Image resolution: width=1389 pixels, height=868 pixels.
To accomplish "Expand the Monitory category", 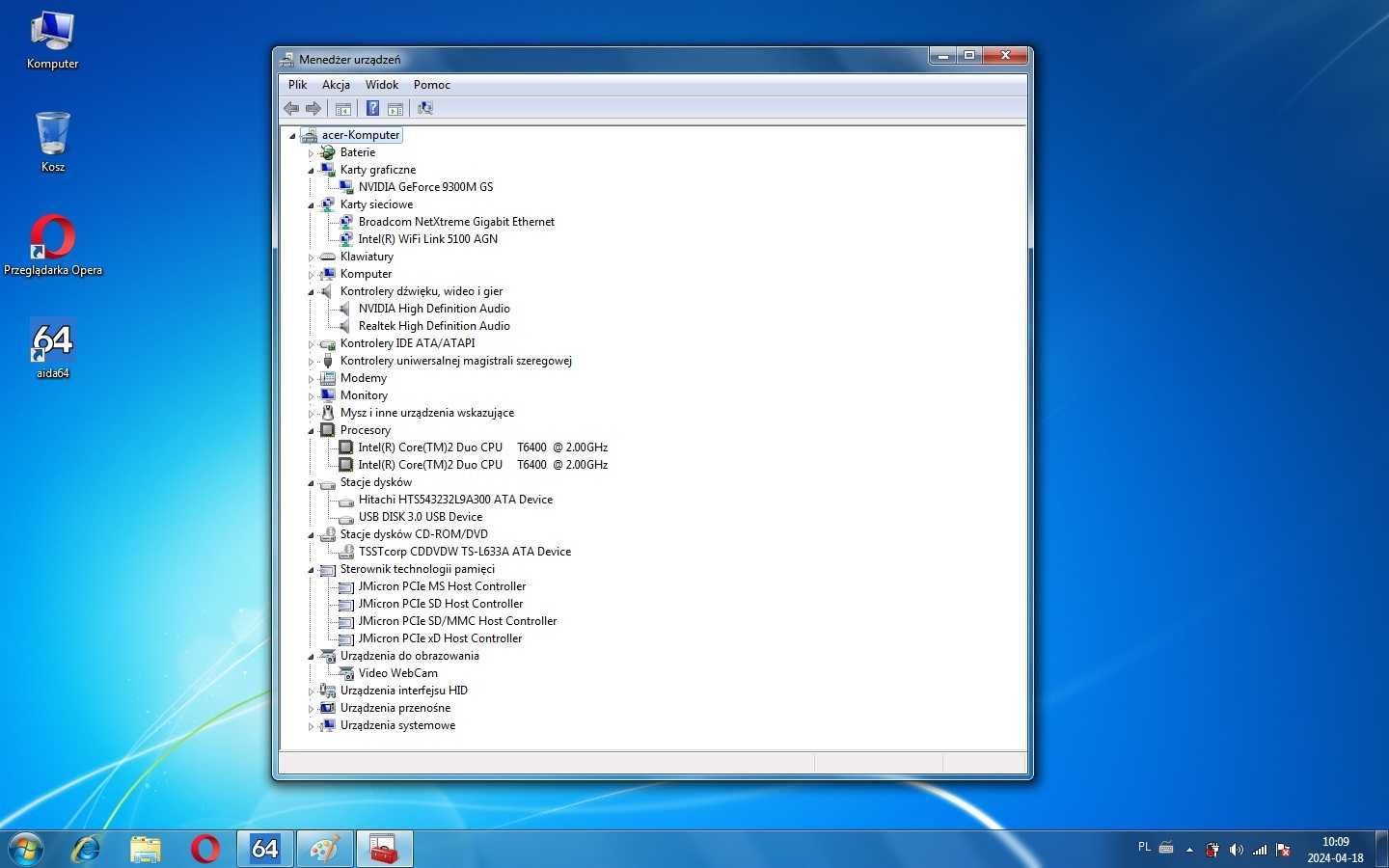I will [311, 396].
